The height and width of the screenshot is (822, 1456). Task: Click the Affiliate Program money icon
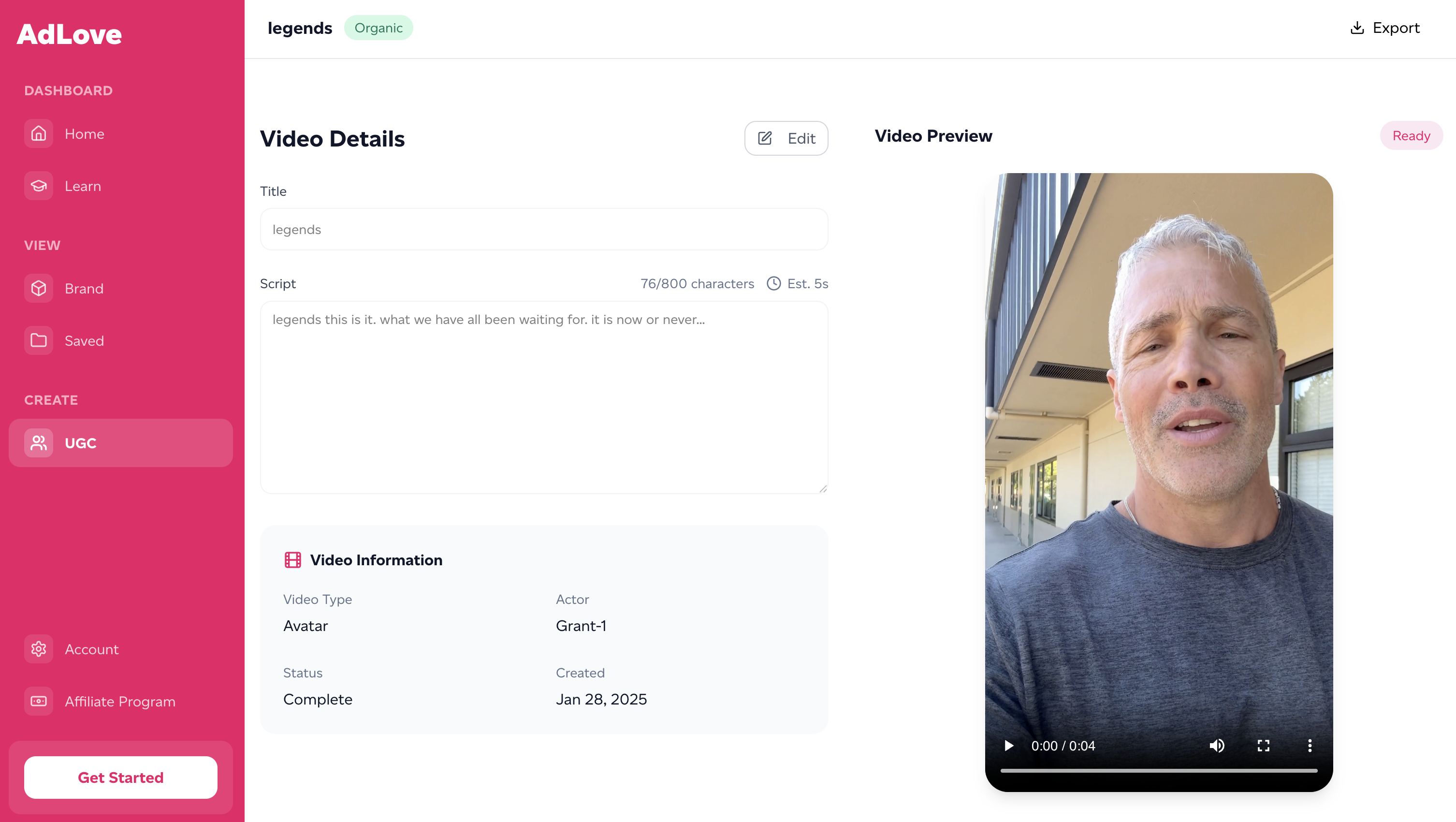pos(39,701)
